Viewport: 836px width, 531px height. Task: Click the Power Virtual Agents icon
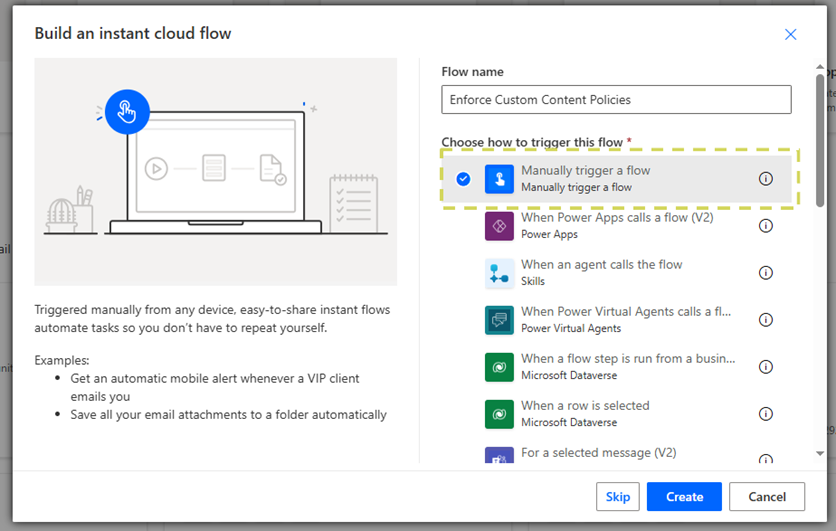click(x=499, y=320)
